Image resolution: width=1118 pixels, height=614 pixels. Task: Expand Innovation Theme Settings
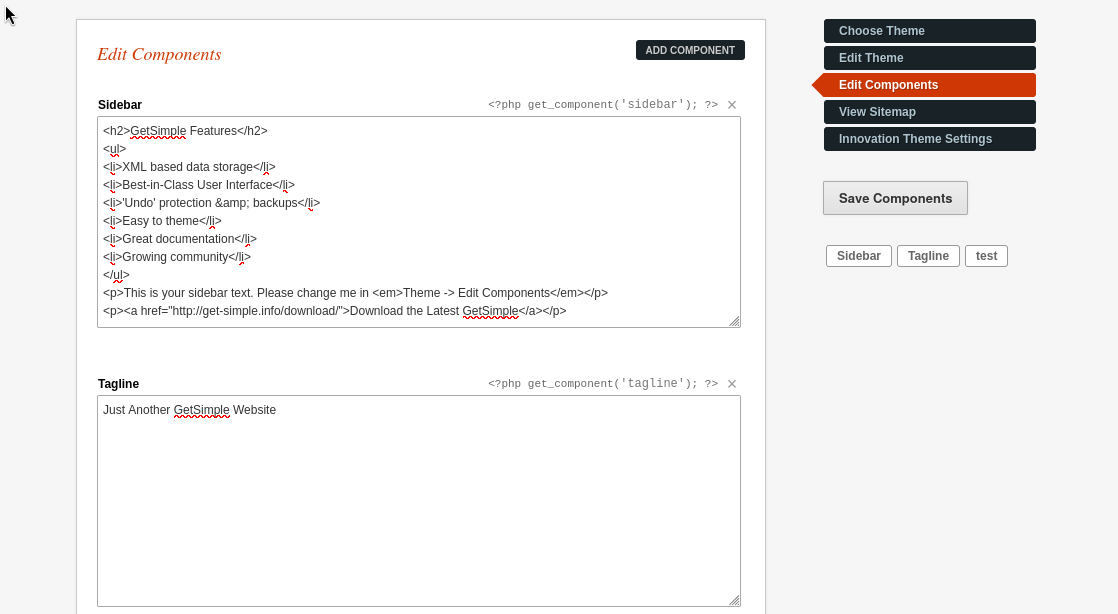929,138
